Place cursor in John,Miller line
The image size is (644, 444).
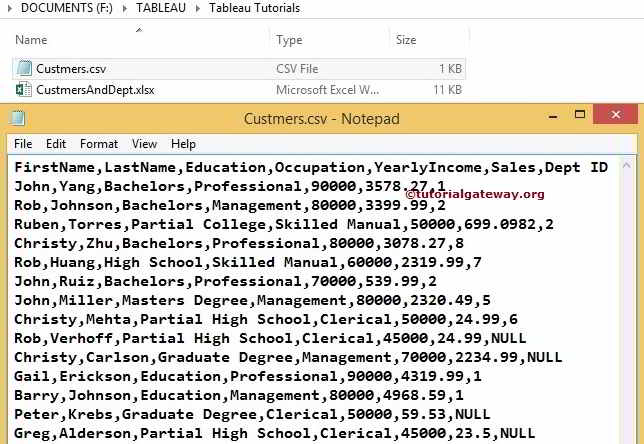pos(252,300)
